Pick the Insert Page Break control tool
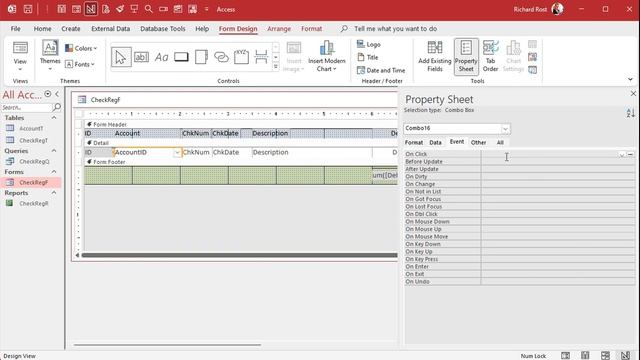This screenshot has height=360, width=640. coord(261,57)
